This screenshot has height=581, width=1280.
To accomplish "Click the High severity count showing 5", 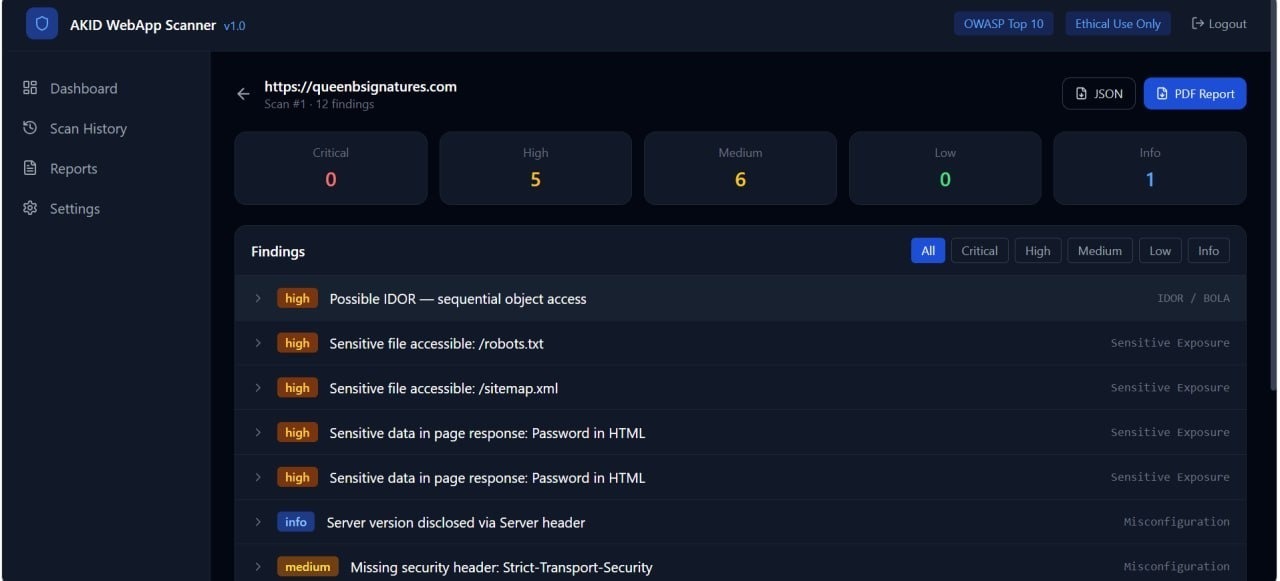I will [535, 179].
